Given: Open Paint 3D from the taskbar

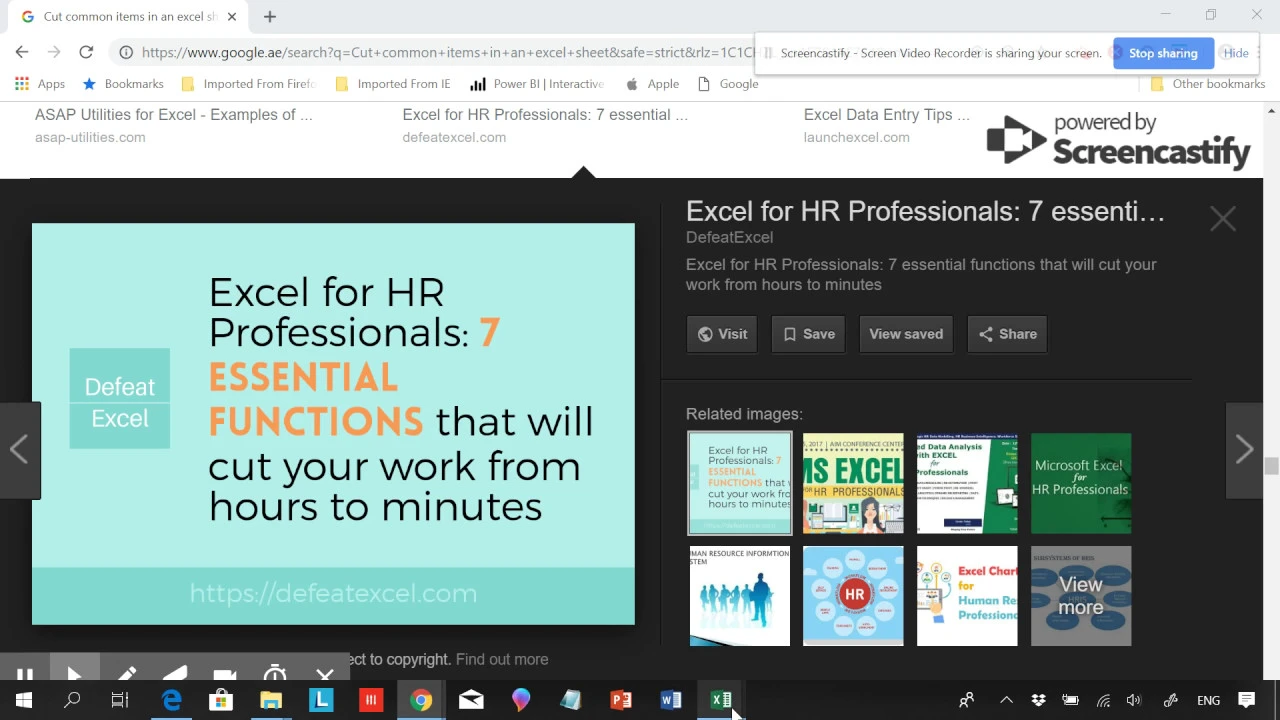Looking at the screenshot, I should (521, 700).
